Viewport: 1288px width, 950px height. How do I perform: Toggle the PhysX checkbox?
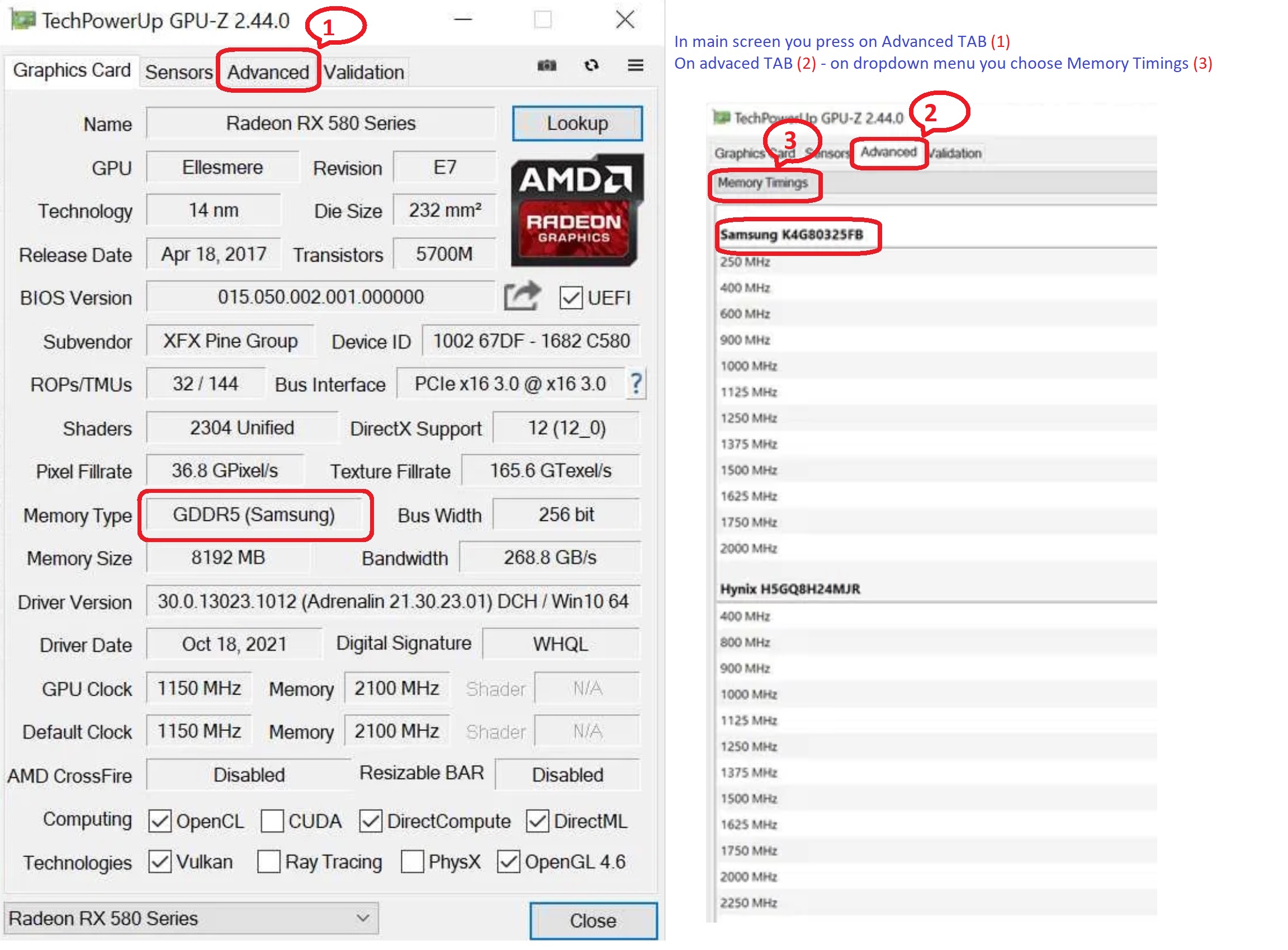pyautogui.click(x=413, y=863)
